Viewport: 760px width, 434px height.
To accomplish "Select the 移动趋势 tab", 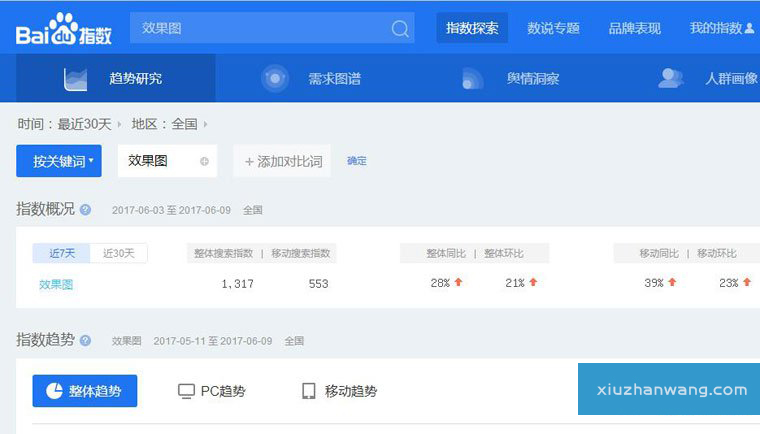I will (339, 391).
